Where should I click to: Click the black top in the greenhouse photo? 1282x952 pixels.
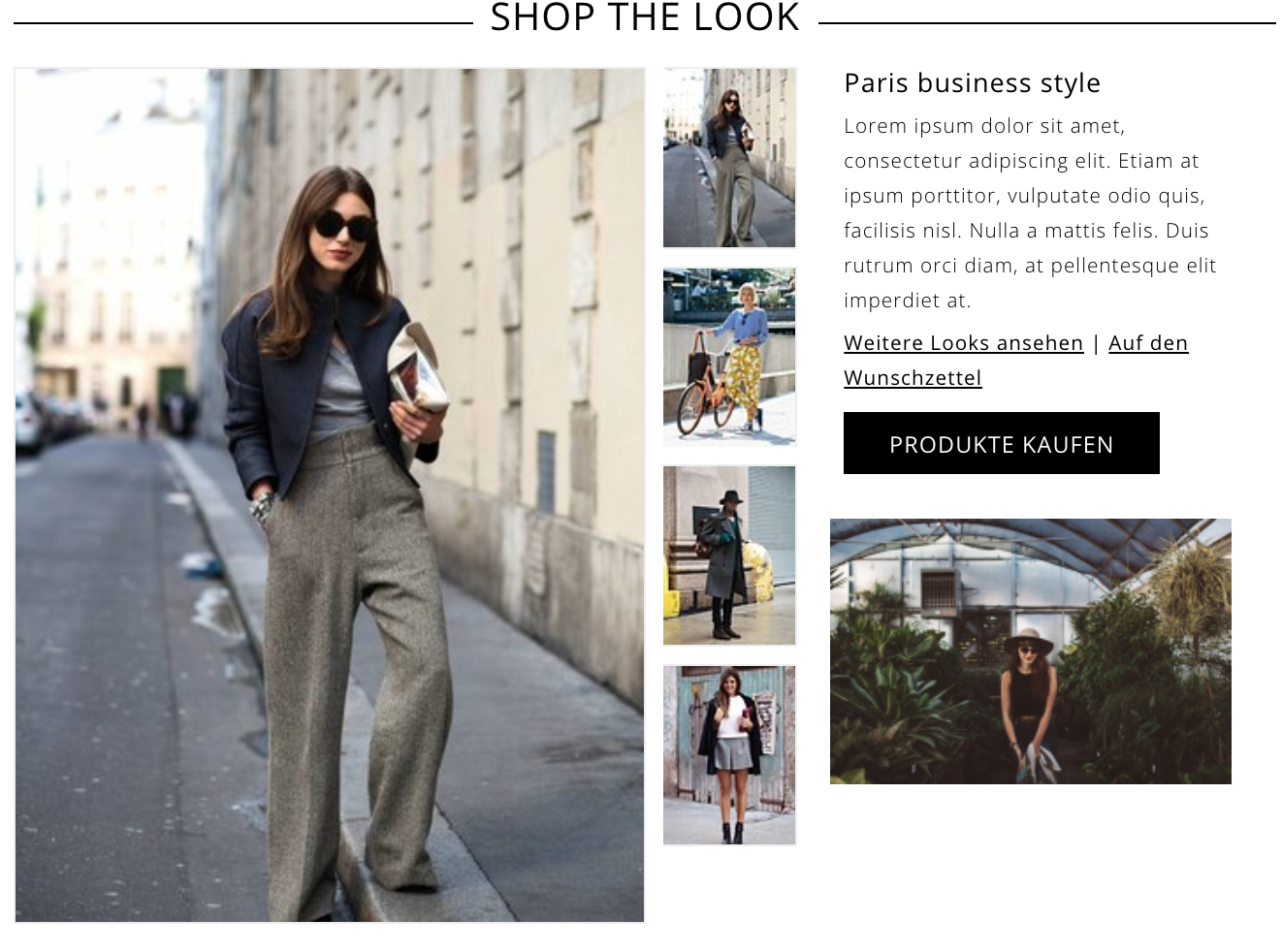pyautogui.click(x=1028, y=691)
